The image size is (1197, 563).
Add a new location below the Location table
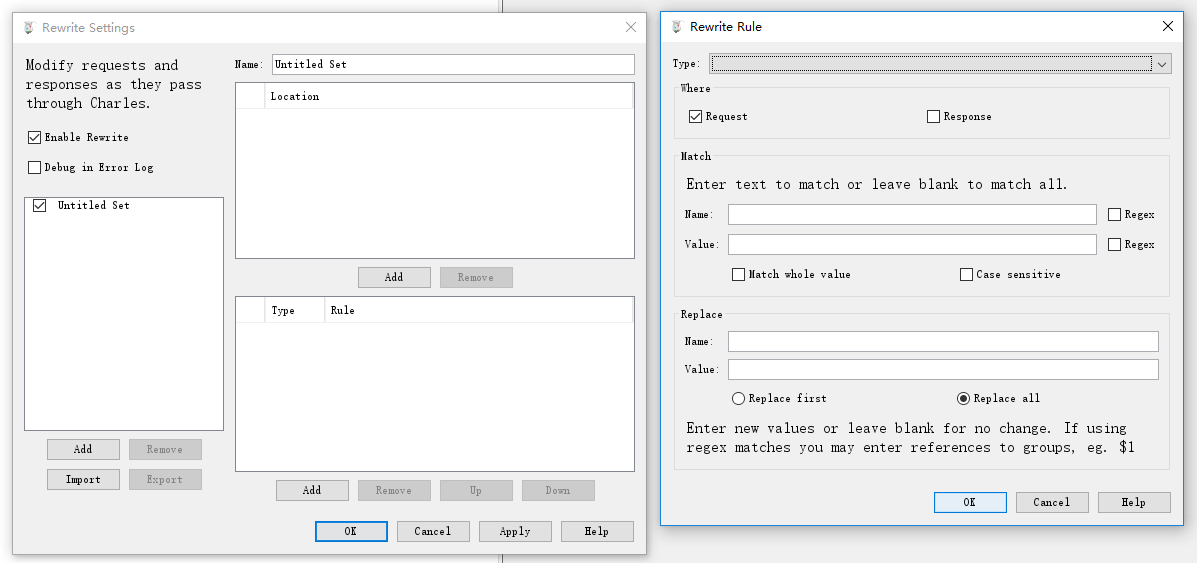tap(394, 277)
